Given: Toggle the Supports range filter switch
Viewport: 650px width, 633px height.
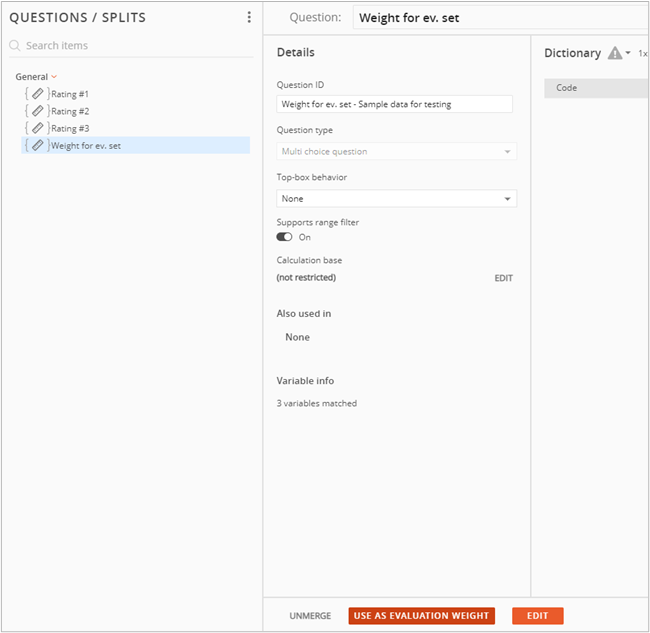Looking at the screenshot, I should [284, 237].
